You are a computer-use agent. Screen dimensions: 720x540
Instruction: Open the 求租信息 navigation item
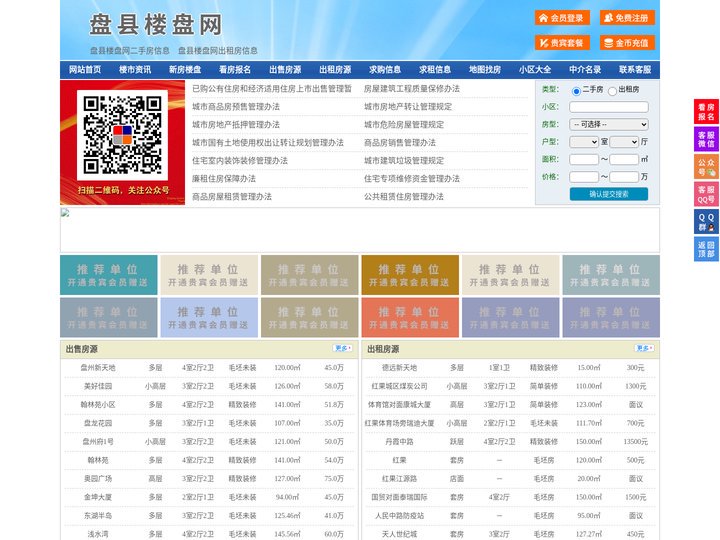coord(435,70)
